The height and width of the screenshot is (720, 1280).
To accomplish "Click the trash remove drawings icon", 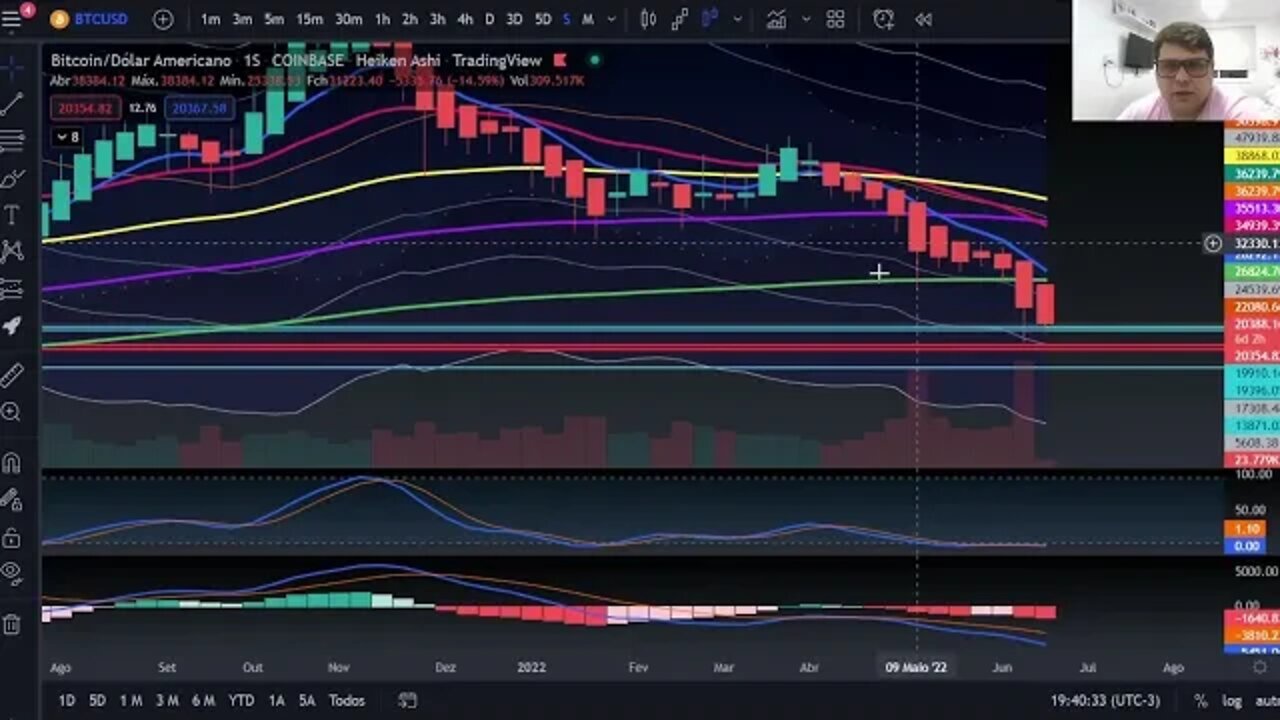I will (12, 624).
